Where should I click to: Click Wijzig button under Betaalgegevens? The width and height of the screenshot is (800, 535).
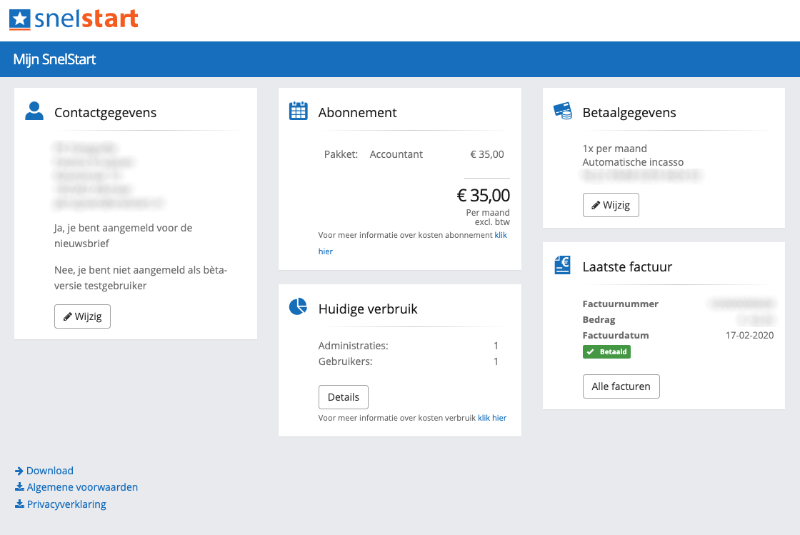click(611, 205)
